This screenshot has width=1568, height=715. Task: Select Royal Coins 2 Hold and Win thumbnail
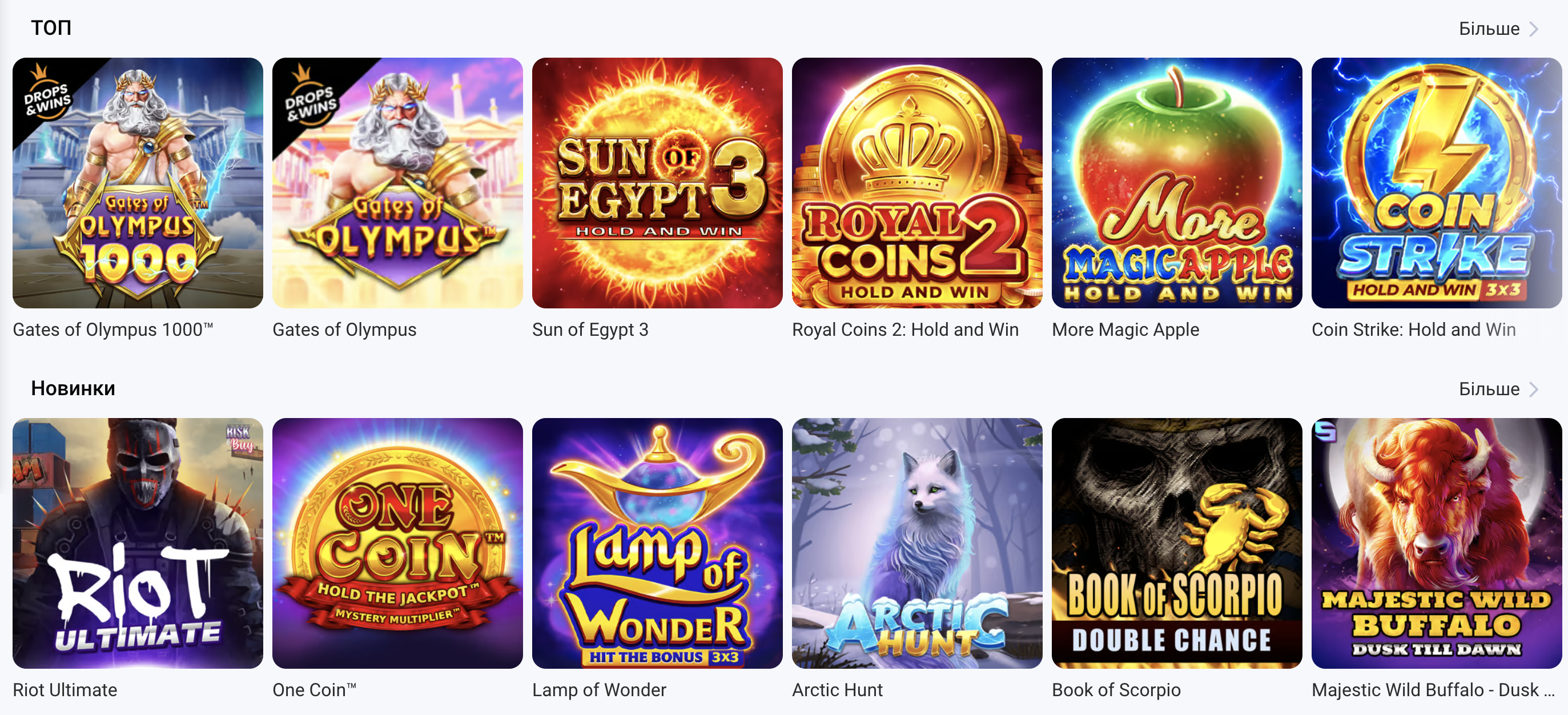(916, 183)
